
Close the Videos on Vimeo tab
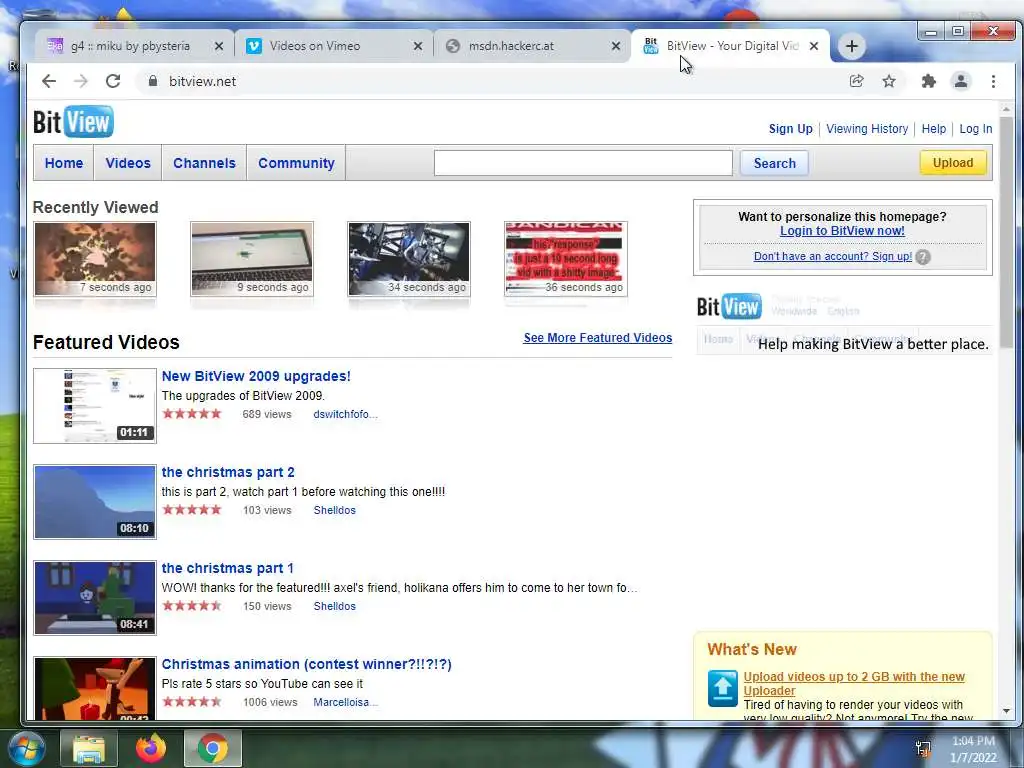point(418,46)
